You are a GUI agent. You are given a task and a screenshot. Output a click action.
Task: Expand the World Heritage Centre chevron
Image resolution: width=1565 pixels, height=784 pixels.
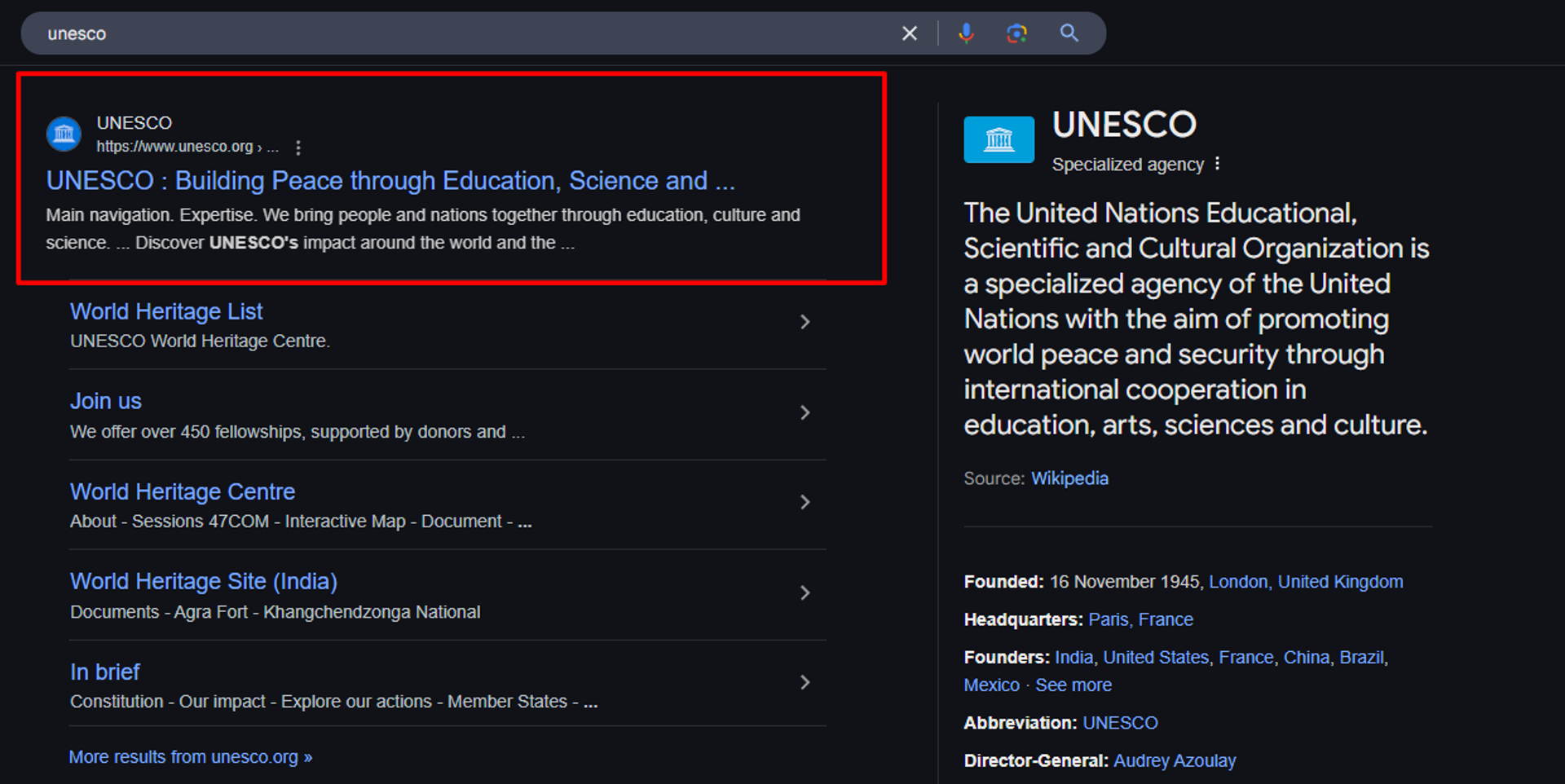(805, 502)
